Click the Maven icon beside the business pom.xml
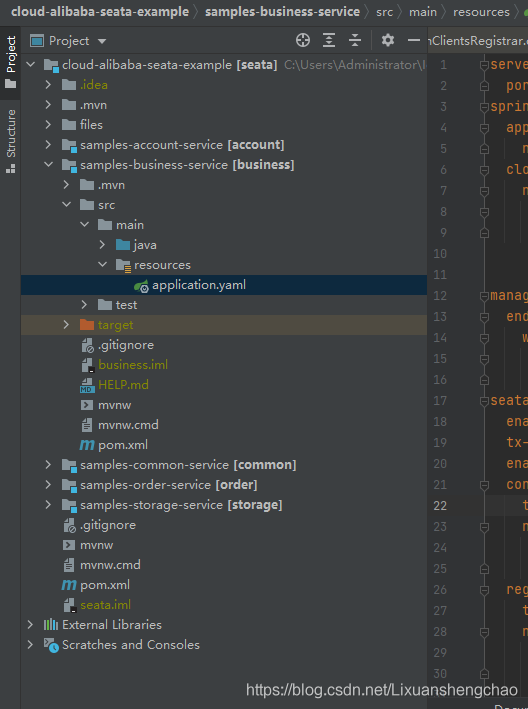Viewport: 528px width, 709px height. (x=87, y=445)
